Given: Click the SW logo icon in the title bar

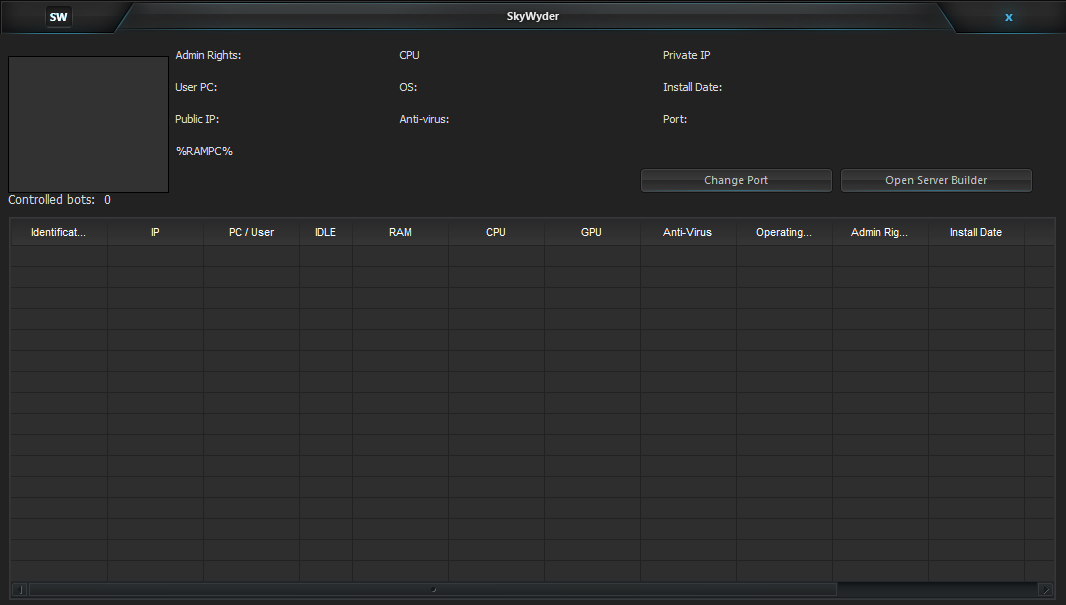Looking at the screenshot, I should 59,17.
